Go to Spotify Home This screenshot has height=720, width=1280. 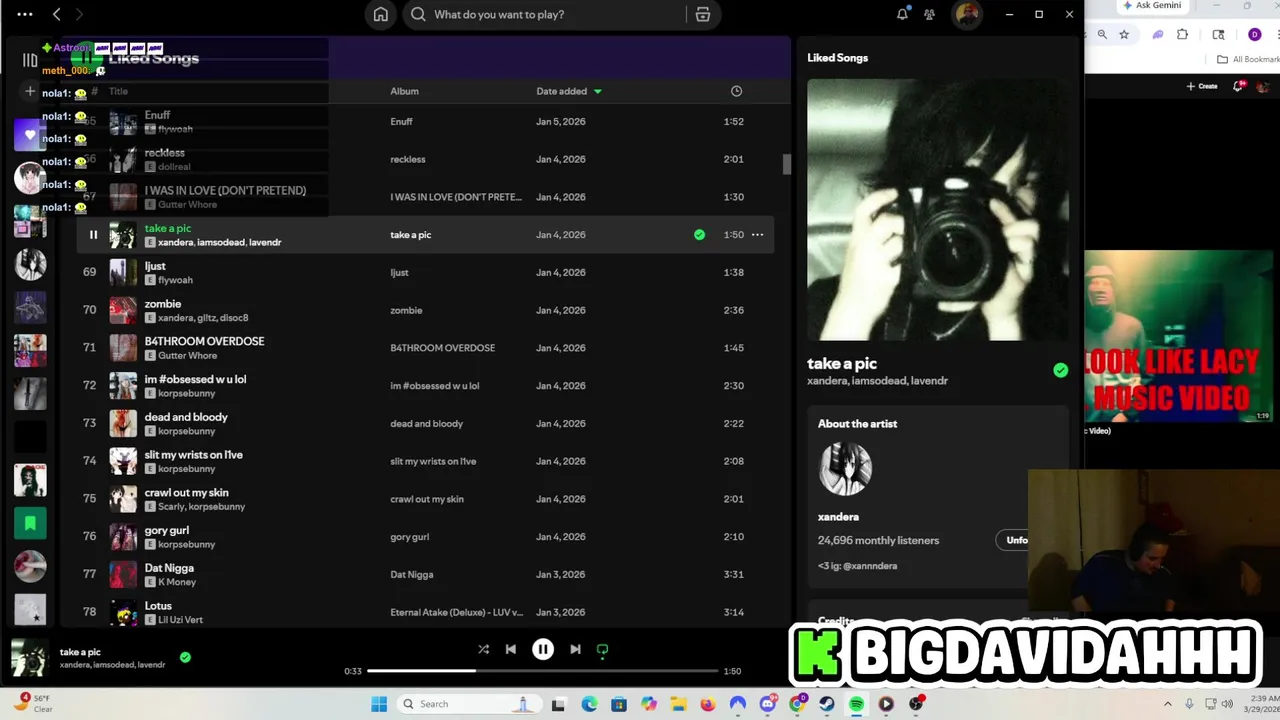coord(380,14)
